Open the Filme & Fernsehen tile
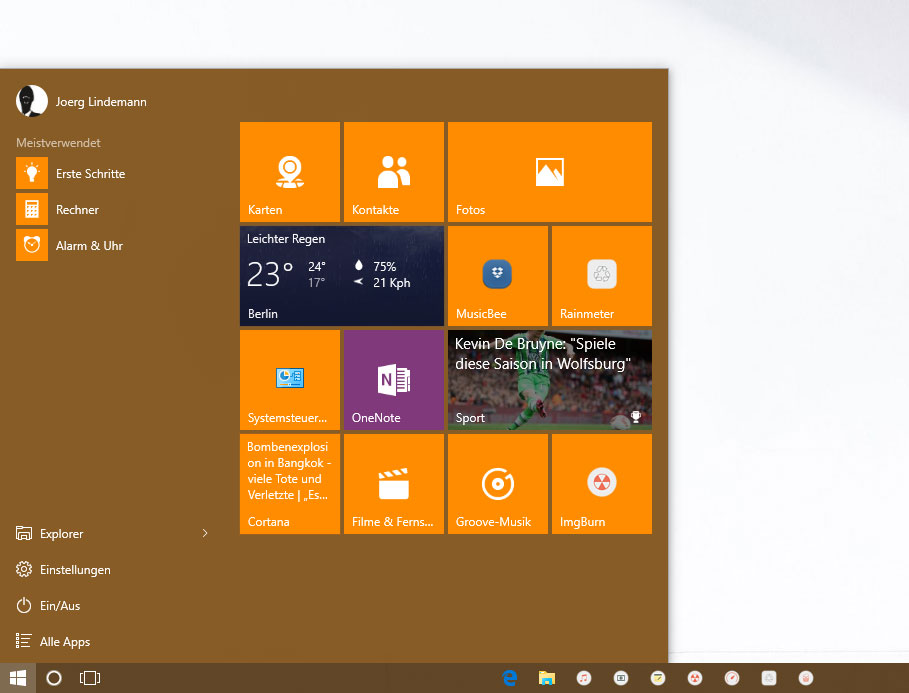 (394, 484)
